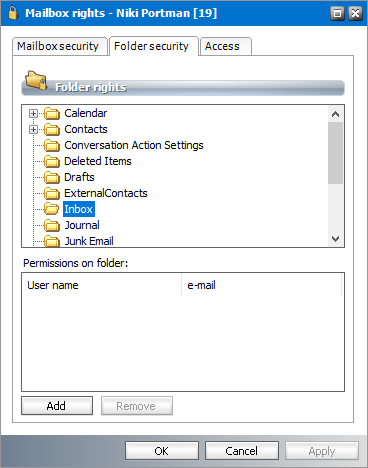This screenshot has height=468, width=368.
Task: Confirm the dialog with OK
Action: 162,451
